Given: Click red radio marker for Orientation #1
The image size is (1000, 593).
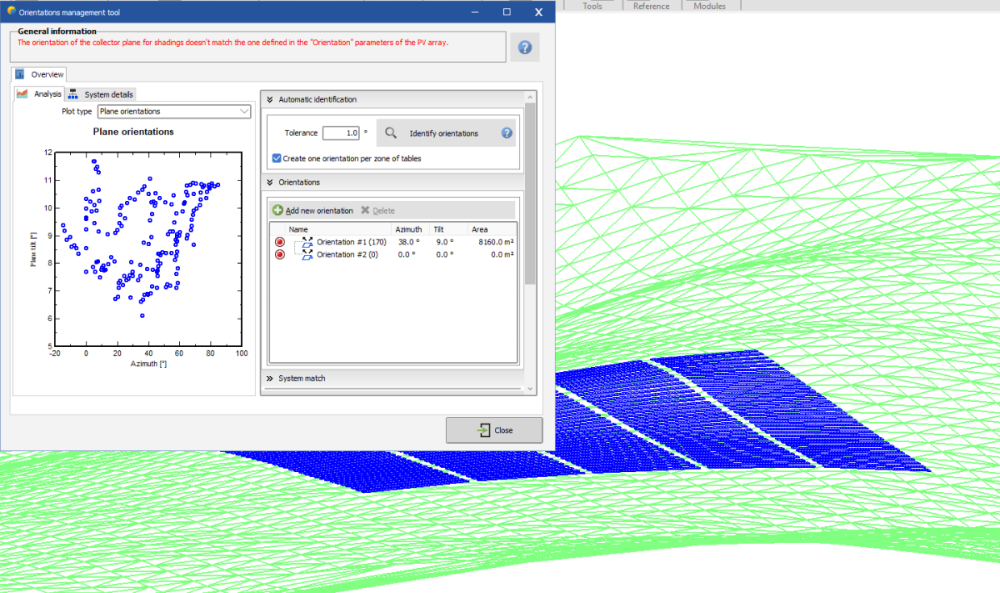Looking at the screenshot, I should pyautogui.click(x=280, y=242).
